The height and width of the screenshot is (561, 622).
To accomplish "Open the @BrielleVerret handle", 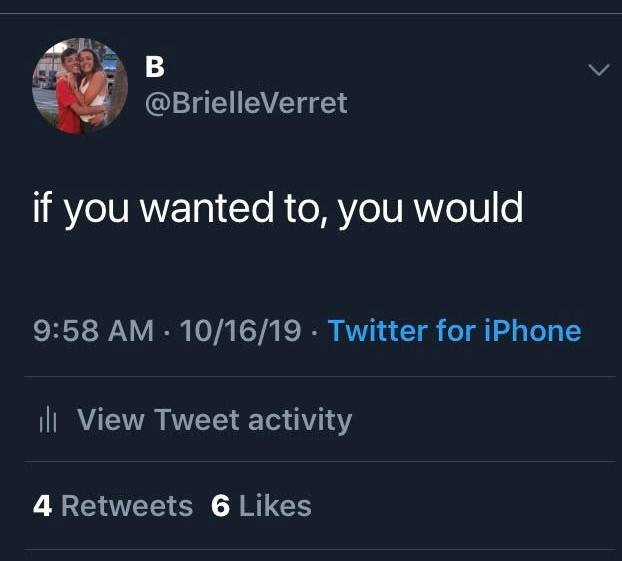I will 246,103.
